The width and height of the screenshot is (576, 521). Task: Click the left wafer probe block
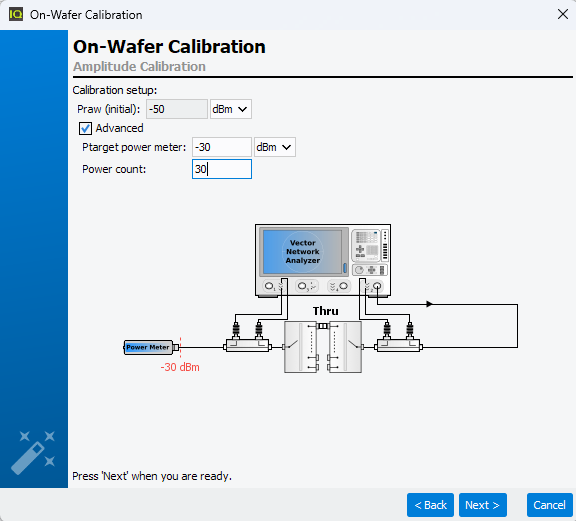point(301,347)
